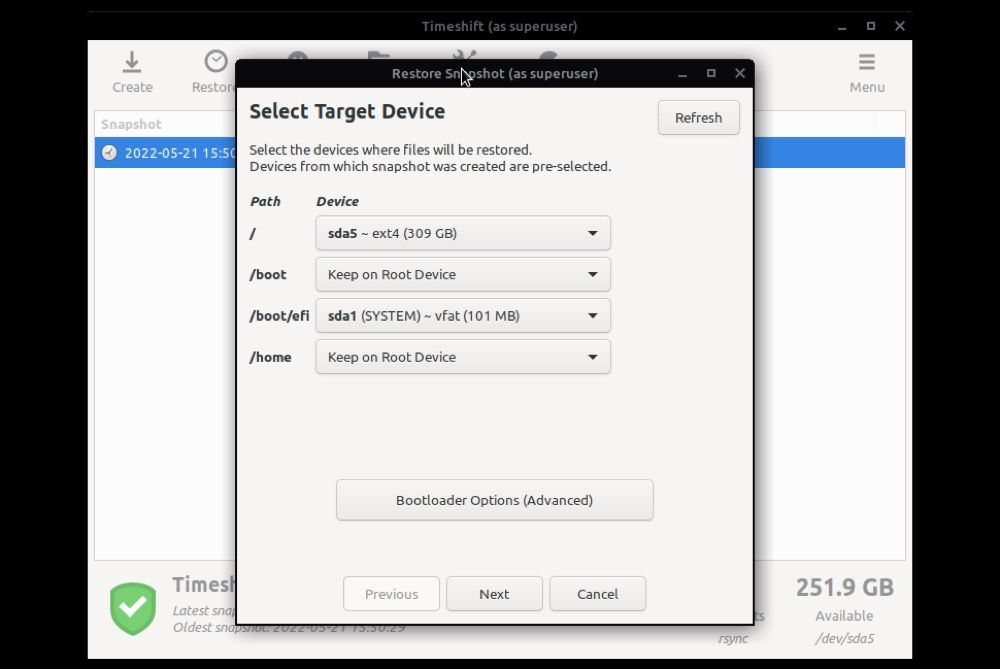Click the Create snapshot download icon
The height and width of the screenshot is (669, 1000).
[132, 62]
